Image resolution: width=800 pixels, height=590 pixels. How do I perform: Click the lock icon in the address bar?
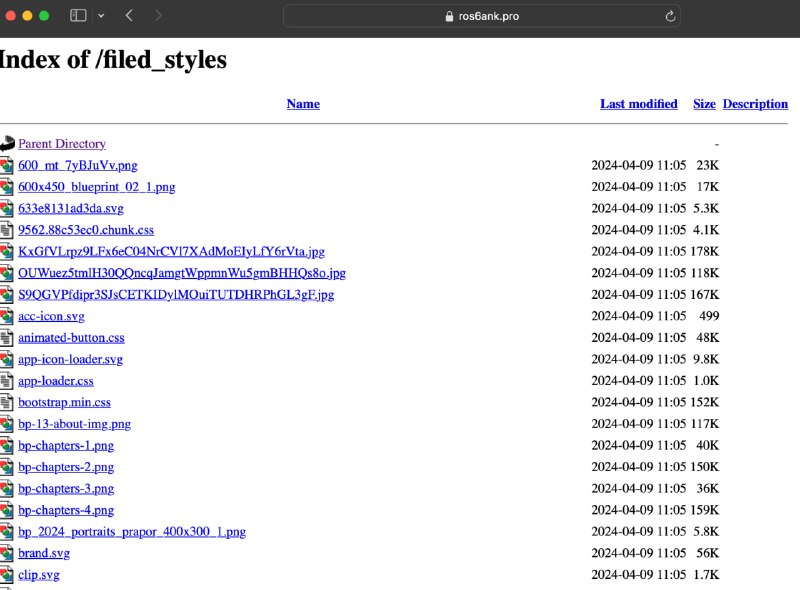pyautogui.click(x=449, y=16)
